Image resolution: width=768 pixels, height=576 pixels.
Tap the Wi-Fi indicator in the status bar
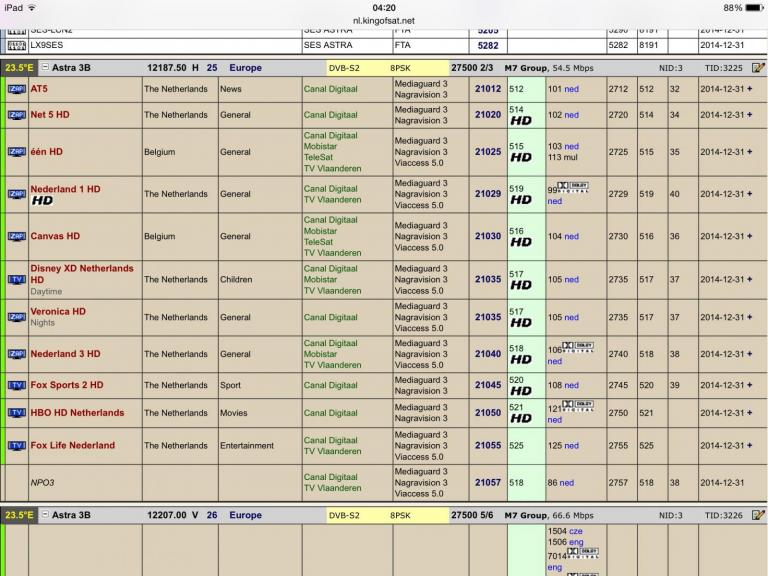coord(32,8)
